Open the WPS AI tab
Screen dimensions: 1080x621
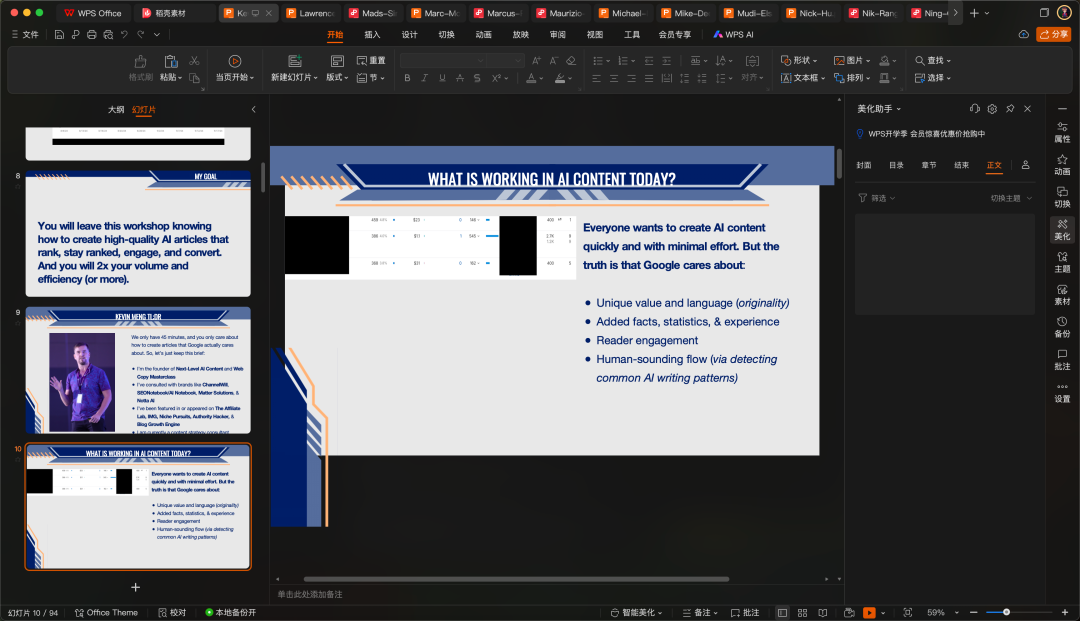coord(734,34)
